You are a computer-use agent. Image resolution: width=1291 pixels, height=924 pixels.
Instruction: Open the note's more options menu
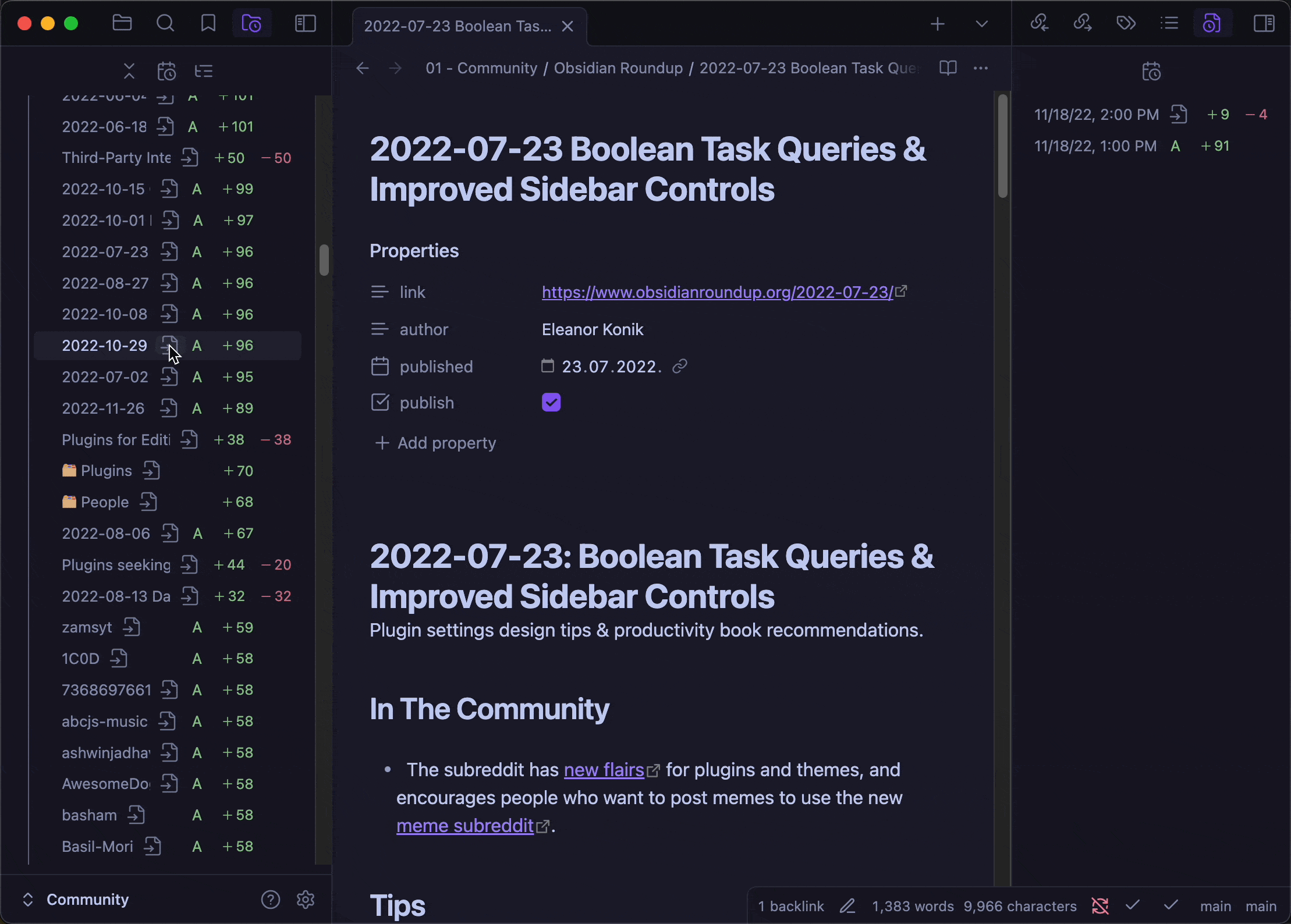click(981, 68)
